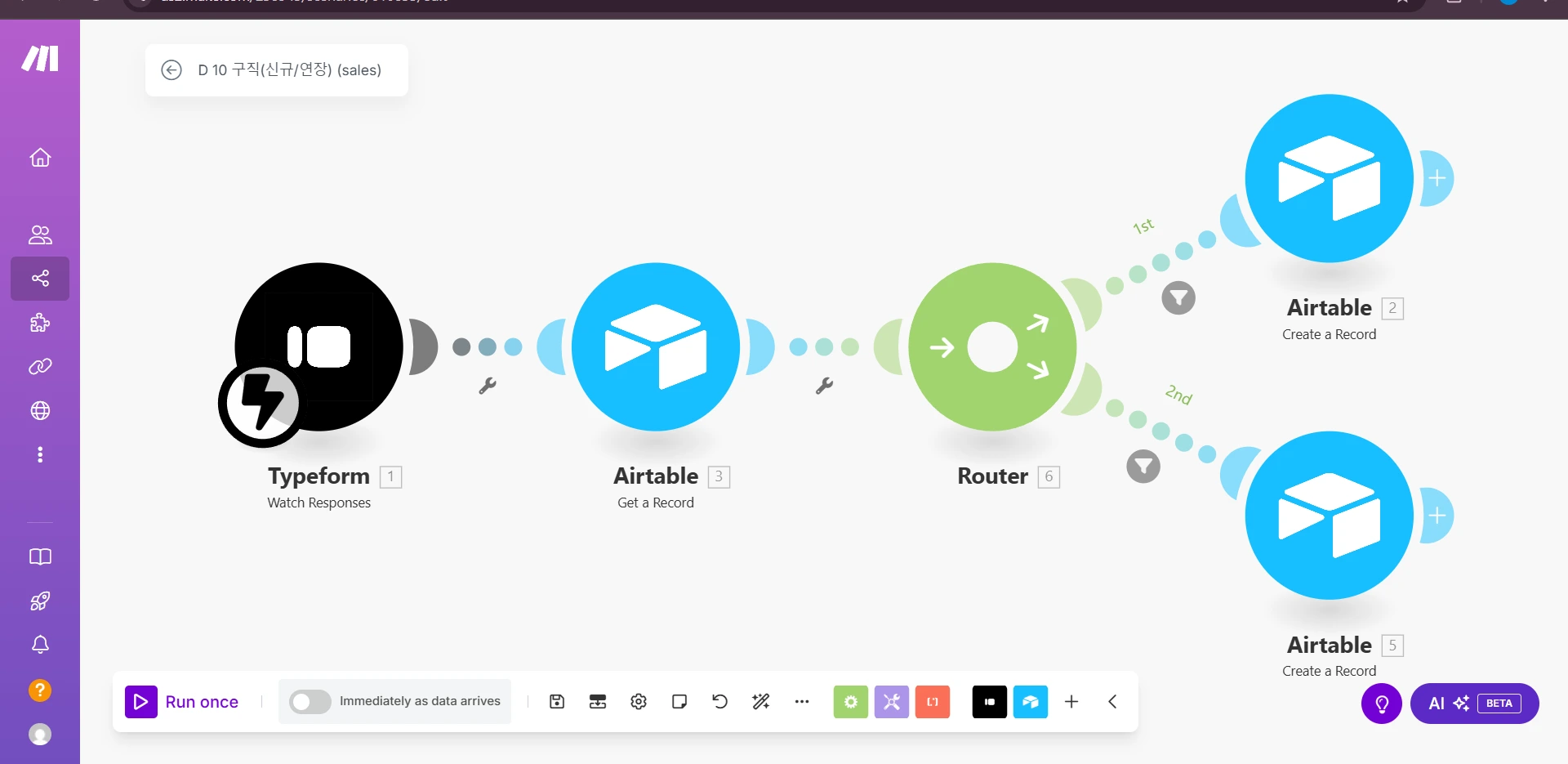Collapse the bottom toolbar with the chevron
1568x764 pixels.
pos(1111,701)
